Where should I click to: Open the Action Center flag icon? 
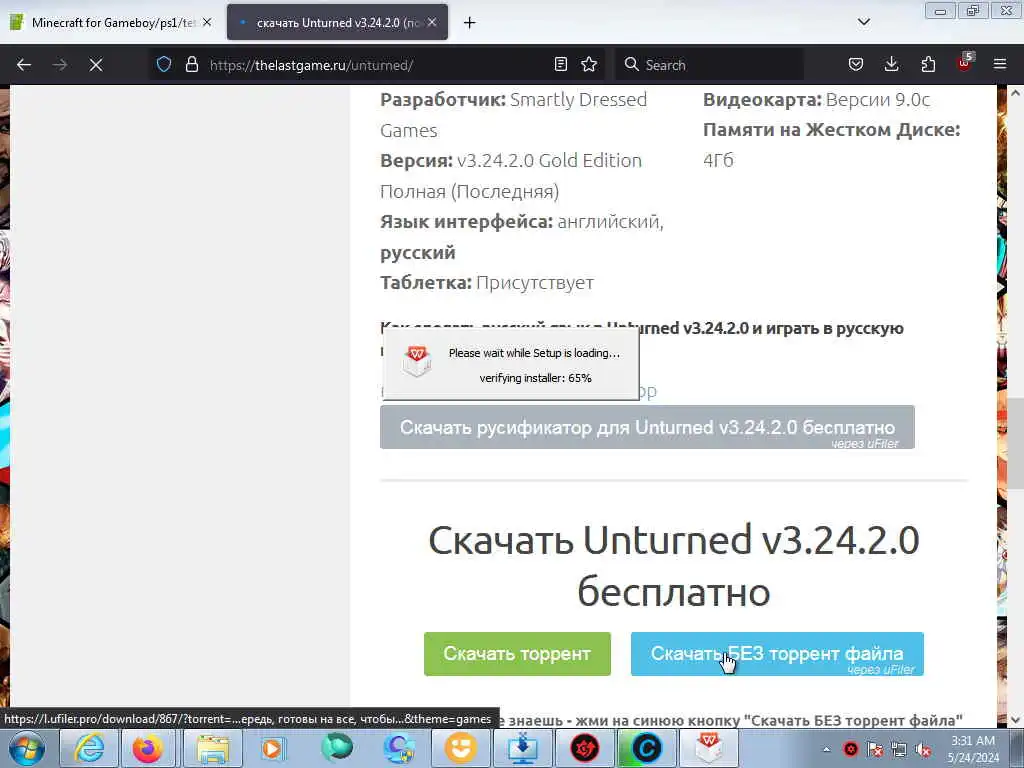pyautogui.click(x=874, y=749)
